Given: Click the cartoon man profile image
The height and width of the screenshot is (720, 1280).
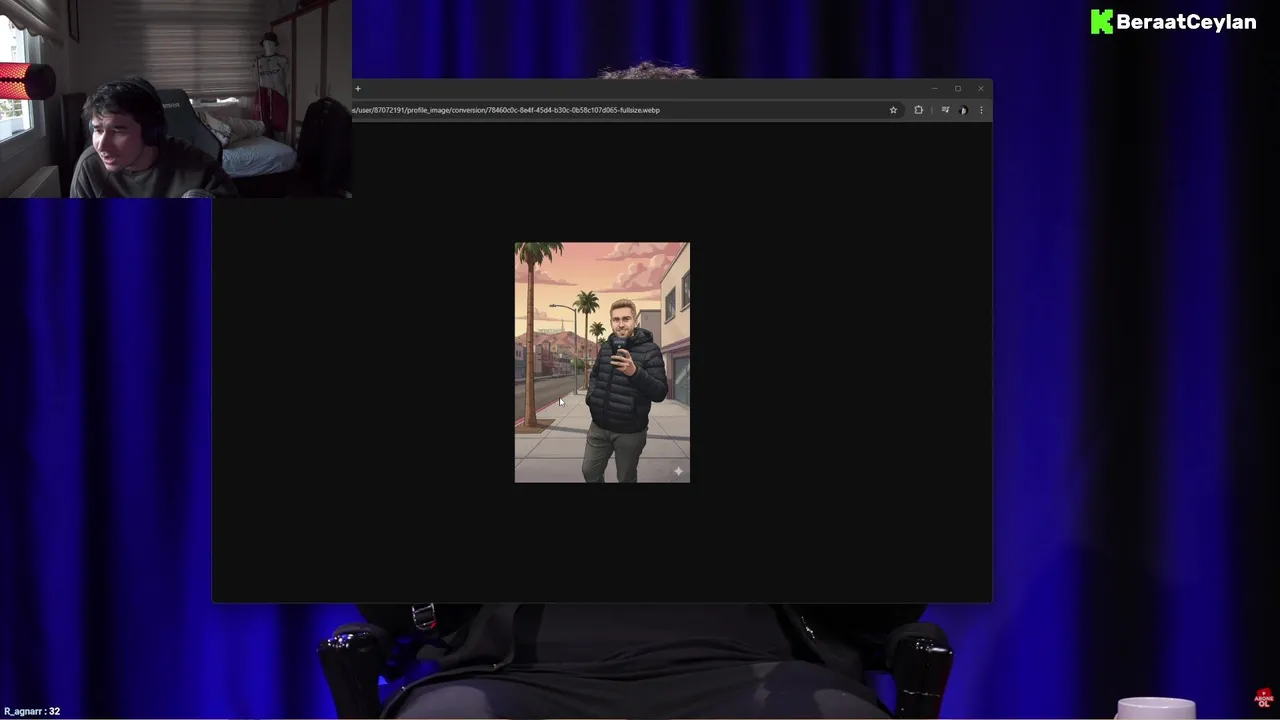Looking at the screenshot, I should pos(602,362).
